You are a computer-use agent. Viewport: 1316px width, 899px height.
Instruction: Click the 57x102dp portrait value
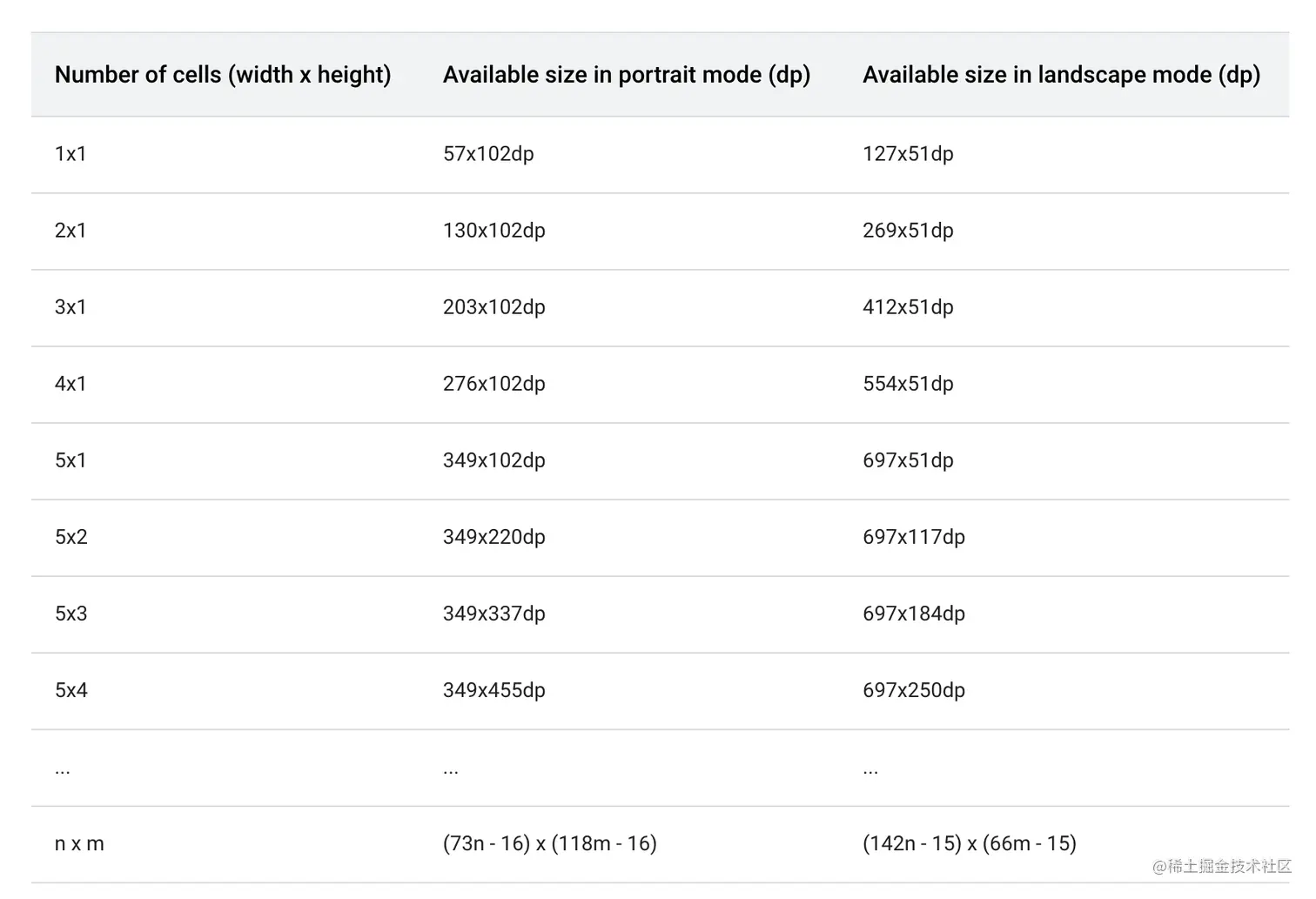coord(488,154)
